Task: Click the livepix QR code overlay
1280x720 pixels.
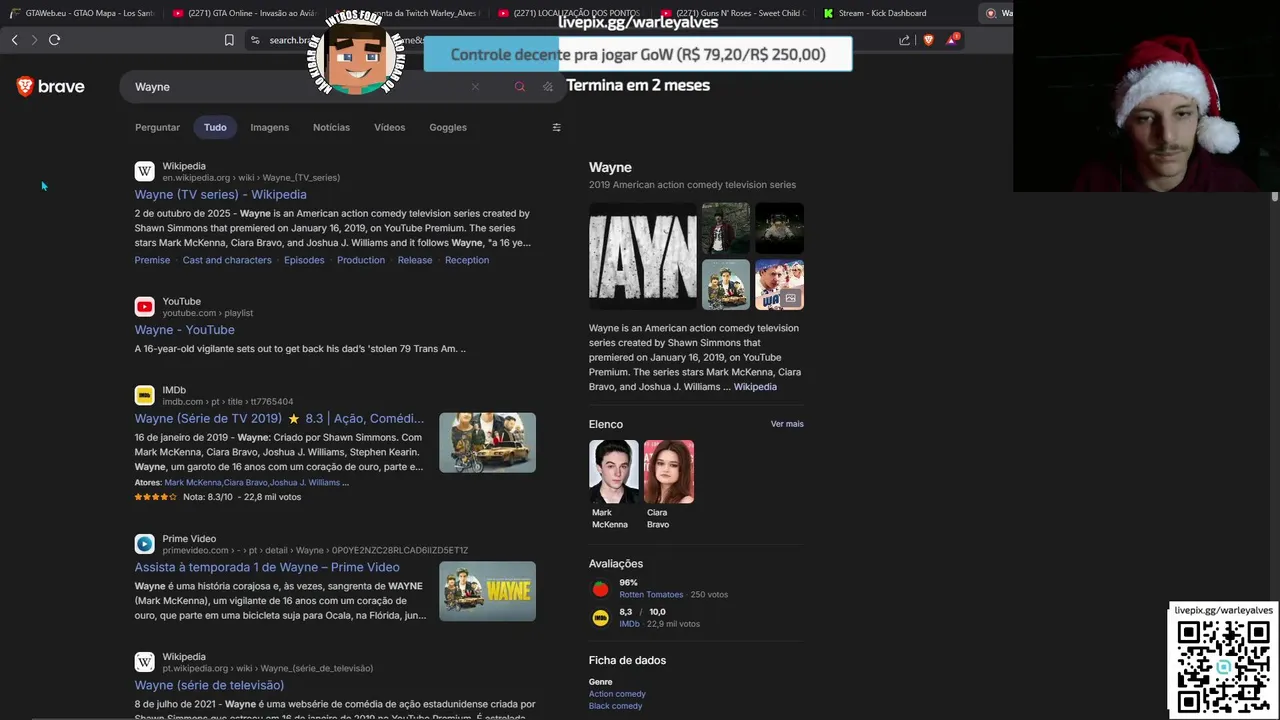Action: [1223, 666]
